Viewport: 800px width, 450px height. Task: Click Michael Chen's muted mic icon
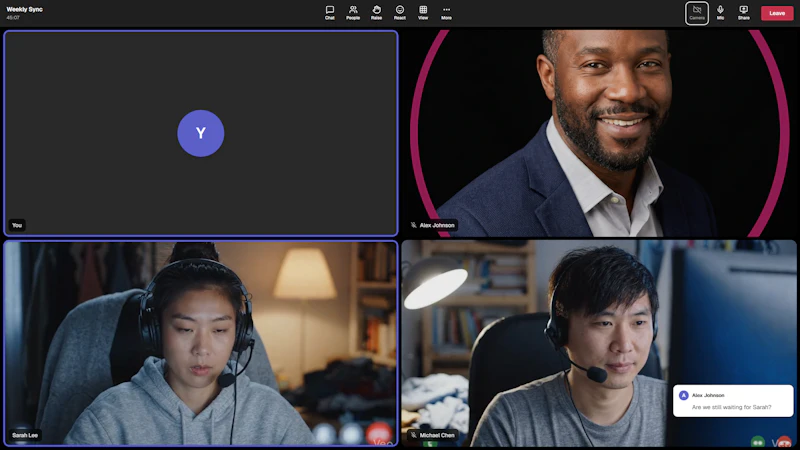[x=414, y=435]
